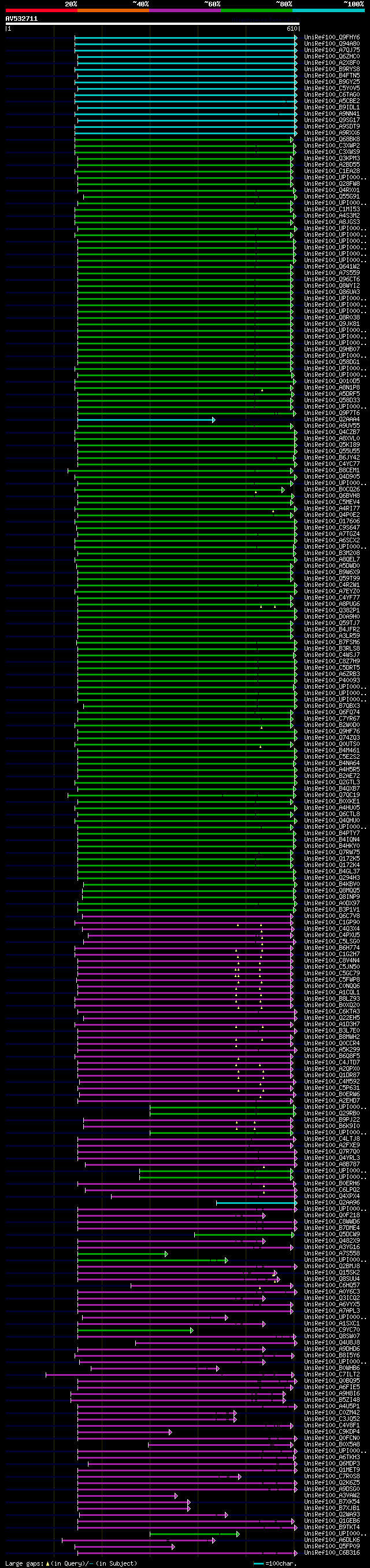Pick the UniRef100_Q2AA96 label

(x=332, y=1203)
